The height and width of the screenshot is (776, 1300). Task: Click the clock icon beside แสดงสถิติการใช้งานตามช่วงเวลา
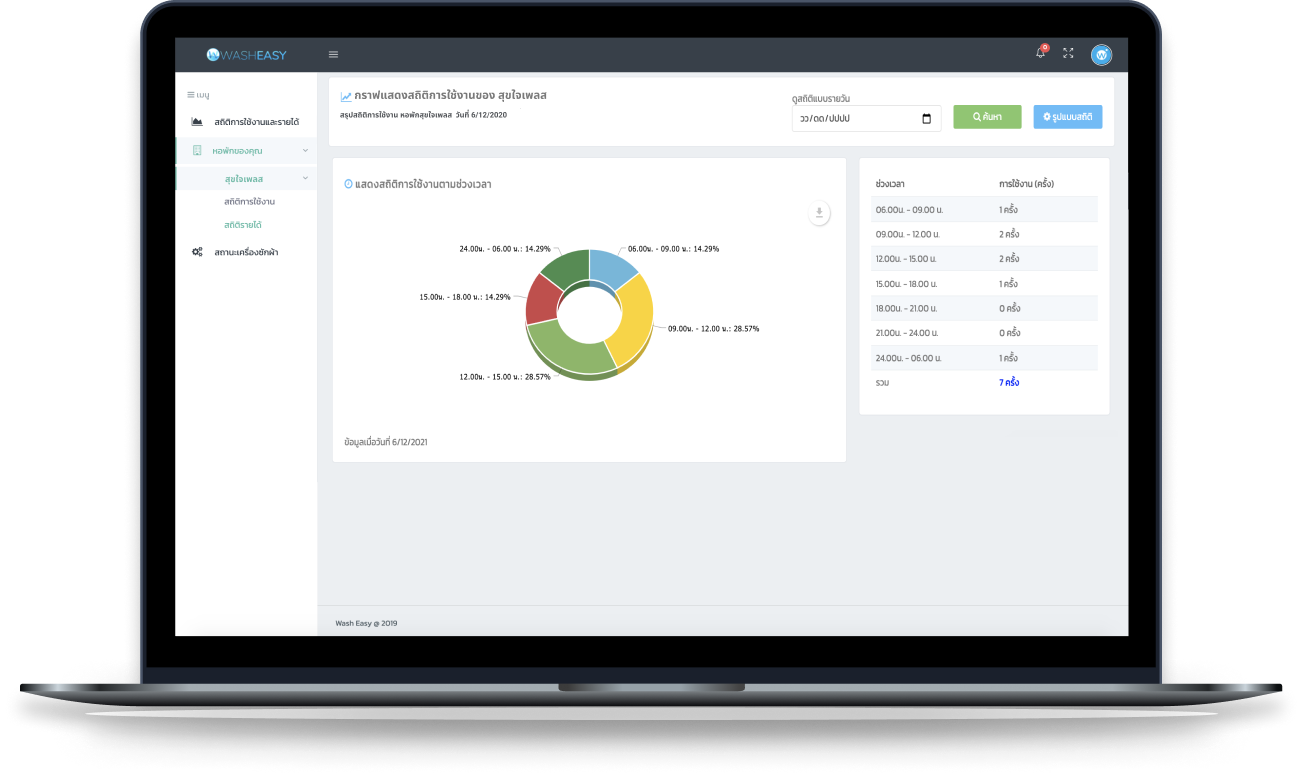tap(348, 184)
